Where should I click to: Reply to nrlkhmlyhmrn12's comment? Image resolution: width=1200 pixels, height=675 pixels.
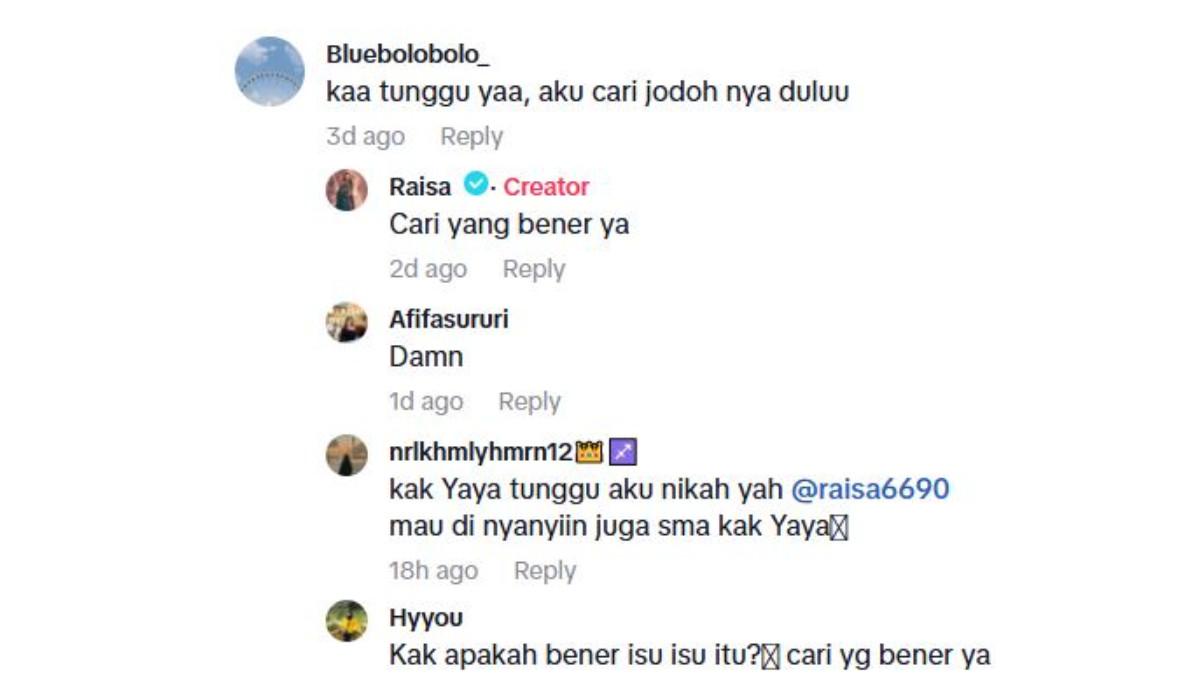pyautogui.click(x=545, y=571)
